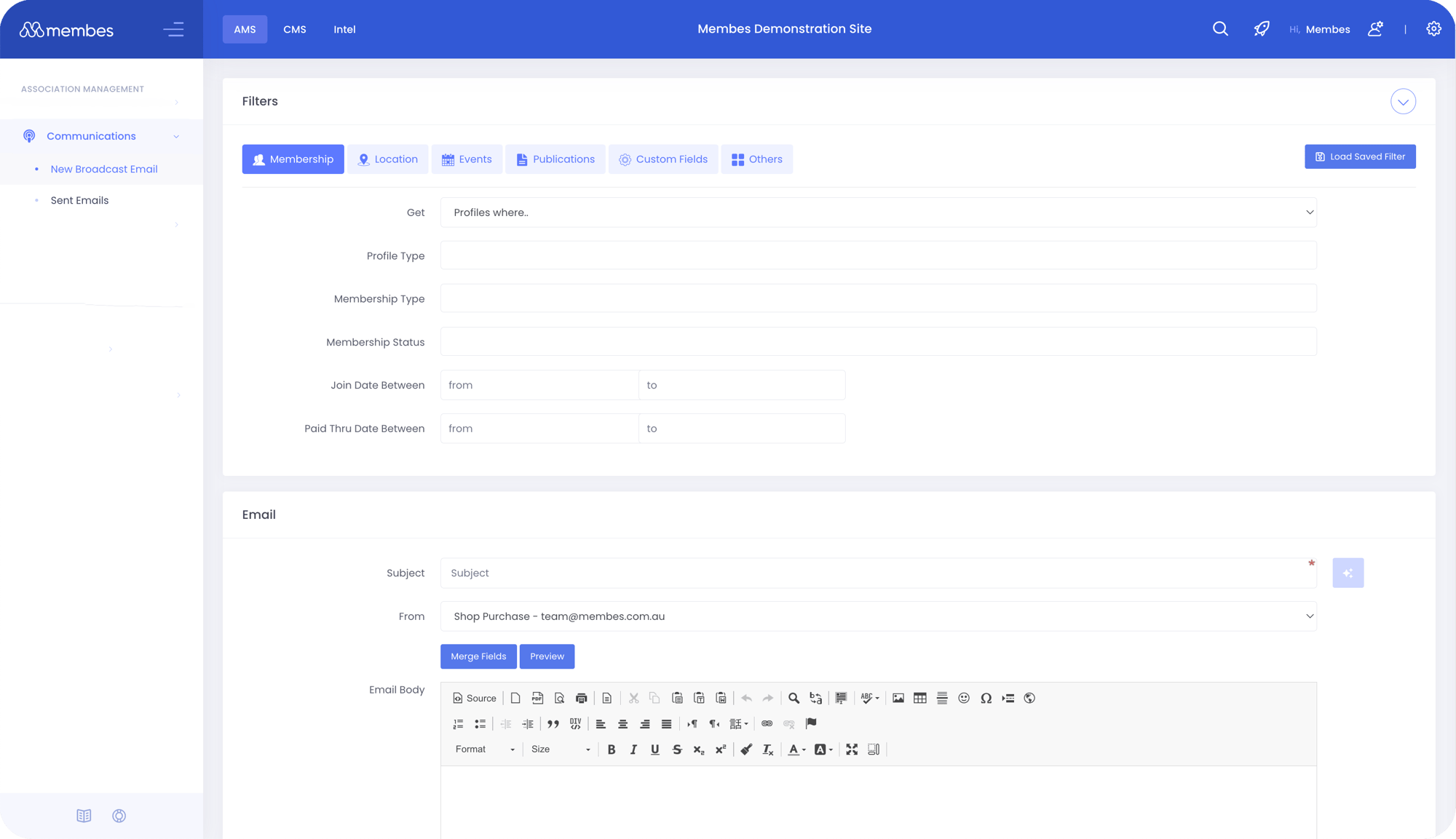Click the Membership Type field

(878, 298)
